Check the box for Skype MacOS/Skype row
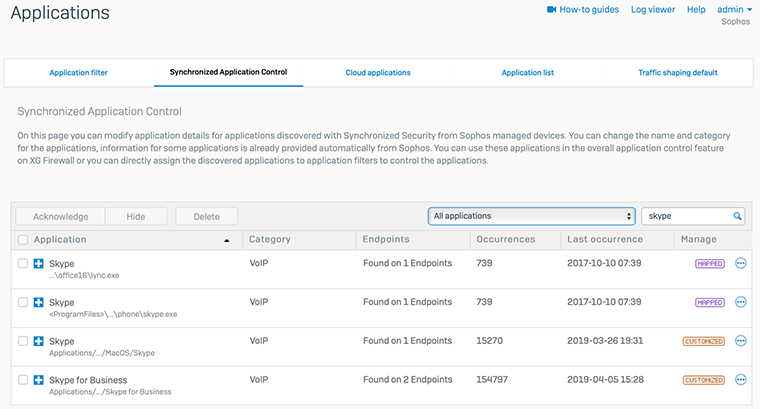The image size is (760, 409). [23, 341]
